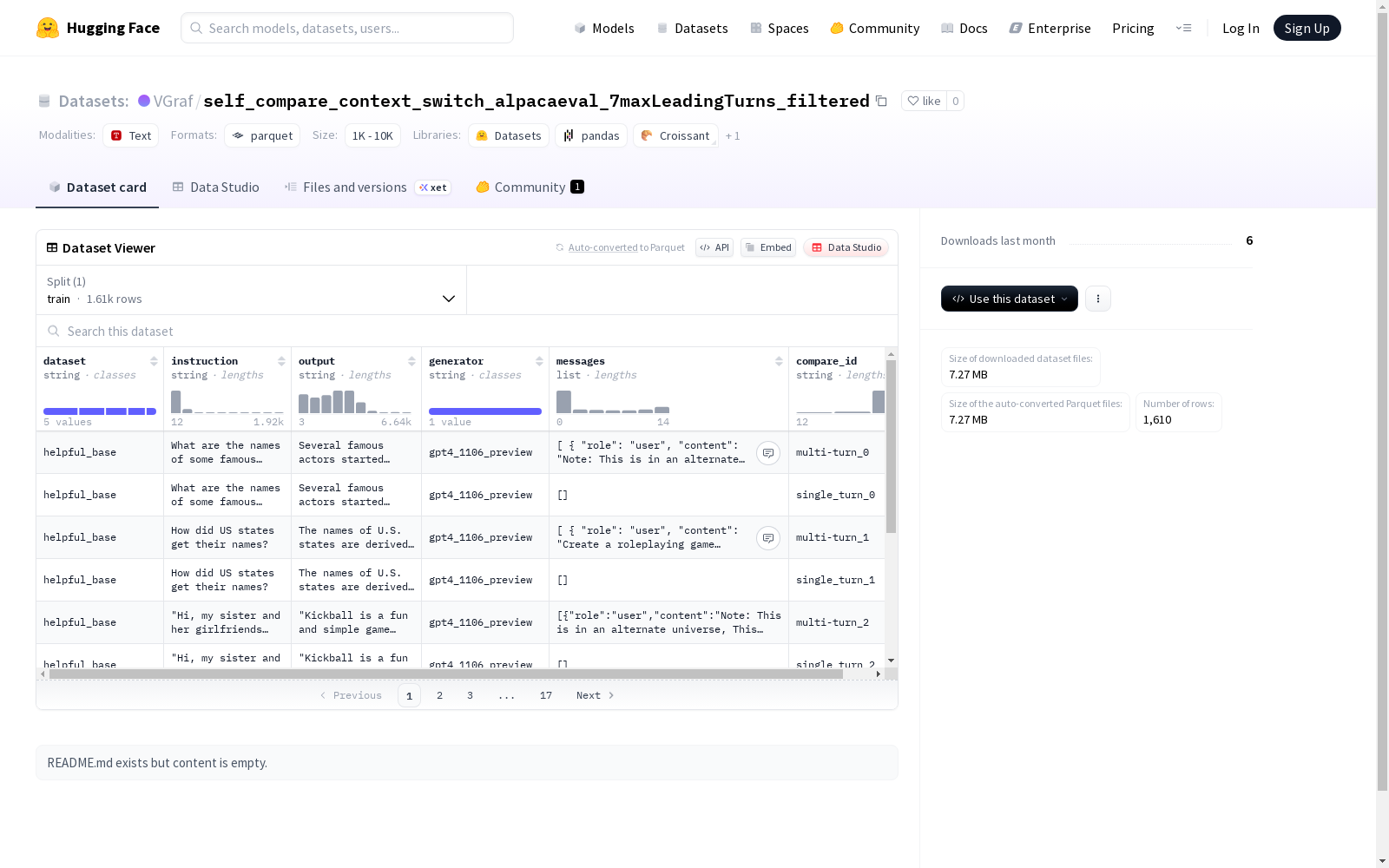Click the output lengths histogram
The height and width of the screenshot is (868, 1389).
356,402
